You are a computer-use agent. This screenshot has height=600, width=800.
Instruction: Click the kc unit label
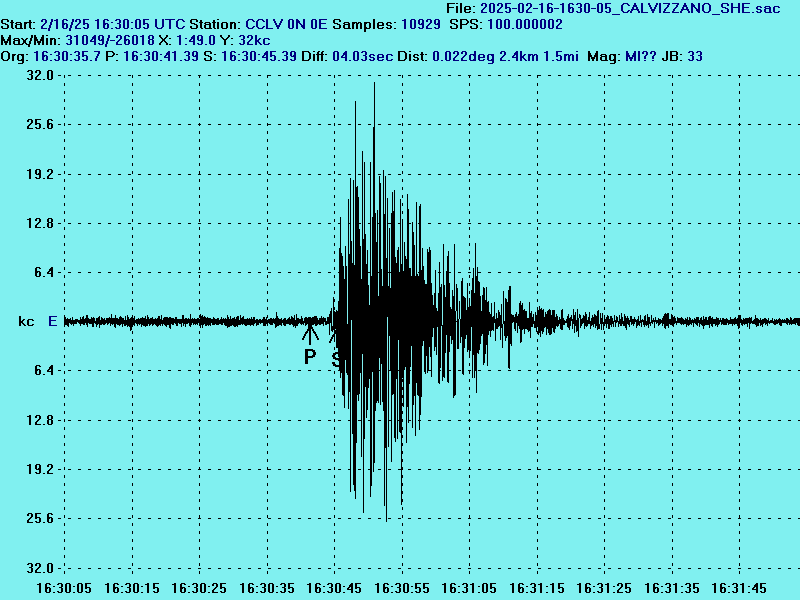tap(26, 321)
